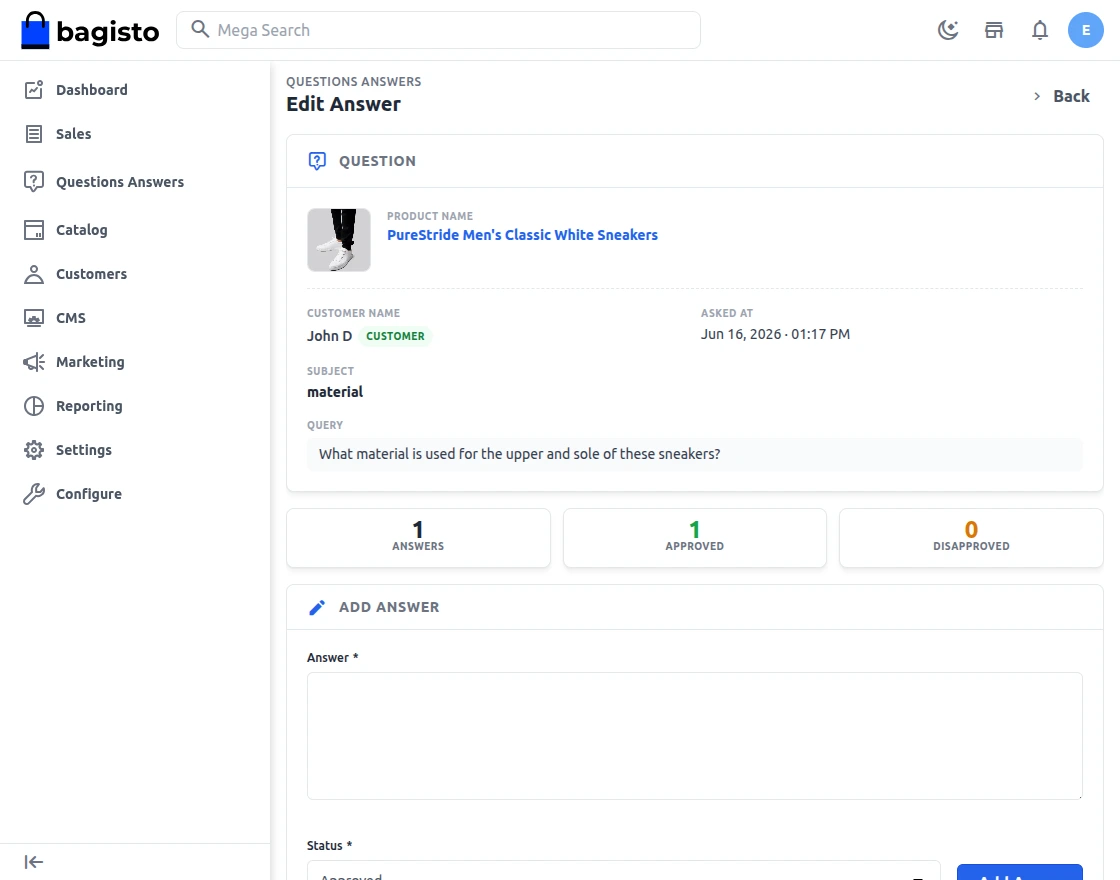
Task: Open the user avatar menu E
Action: click(1086, 30)
